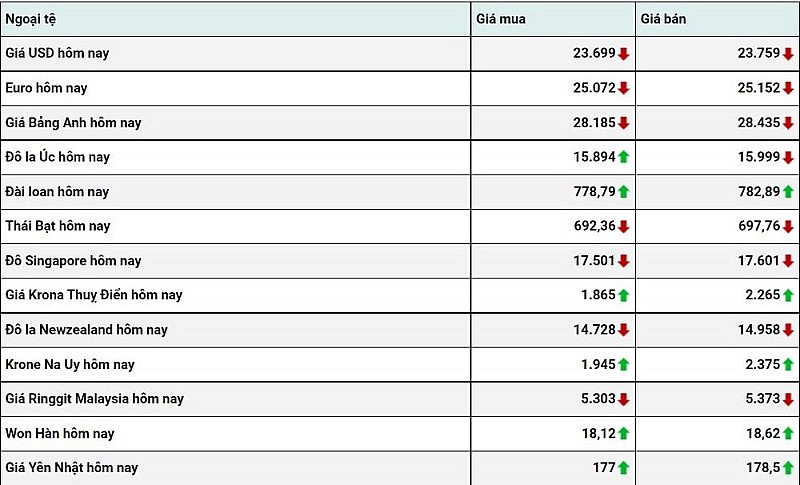Screen dimensions: 800x485
Task: Click the green up arrow beside Krone Na Uy 1.945
Action: [623, 364]
